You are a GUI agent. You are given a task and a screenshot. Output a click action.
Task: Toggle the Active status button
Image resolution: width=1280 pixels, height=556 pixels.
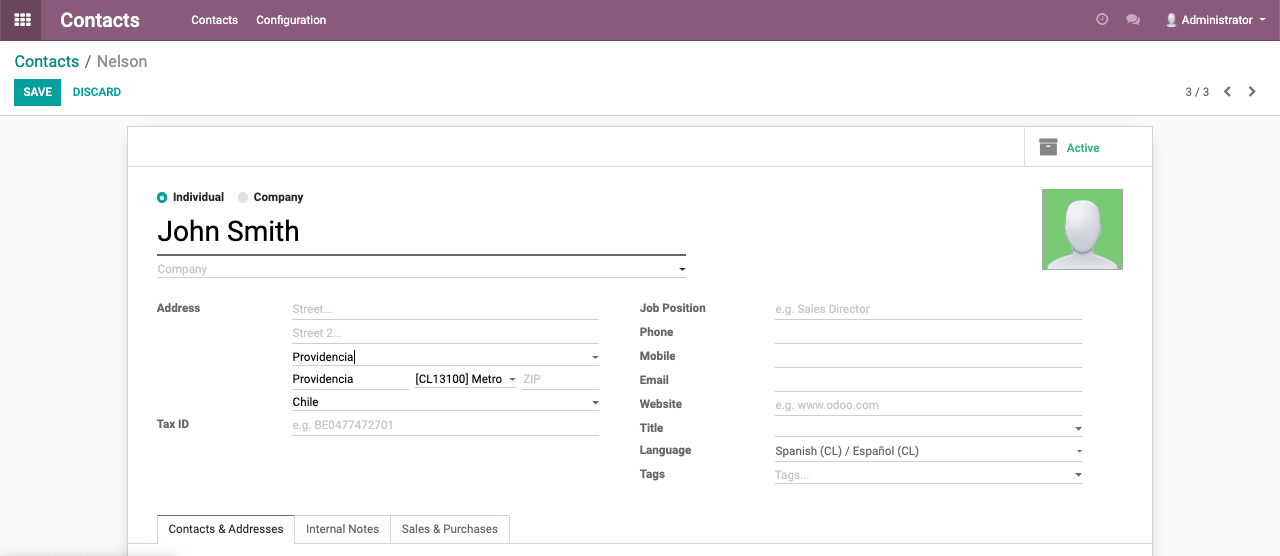point(1088,147)
